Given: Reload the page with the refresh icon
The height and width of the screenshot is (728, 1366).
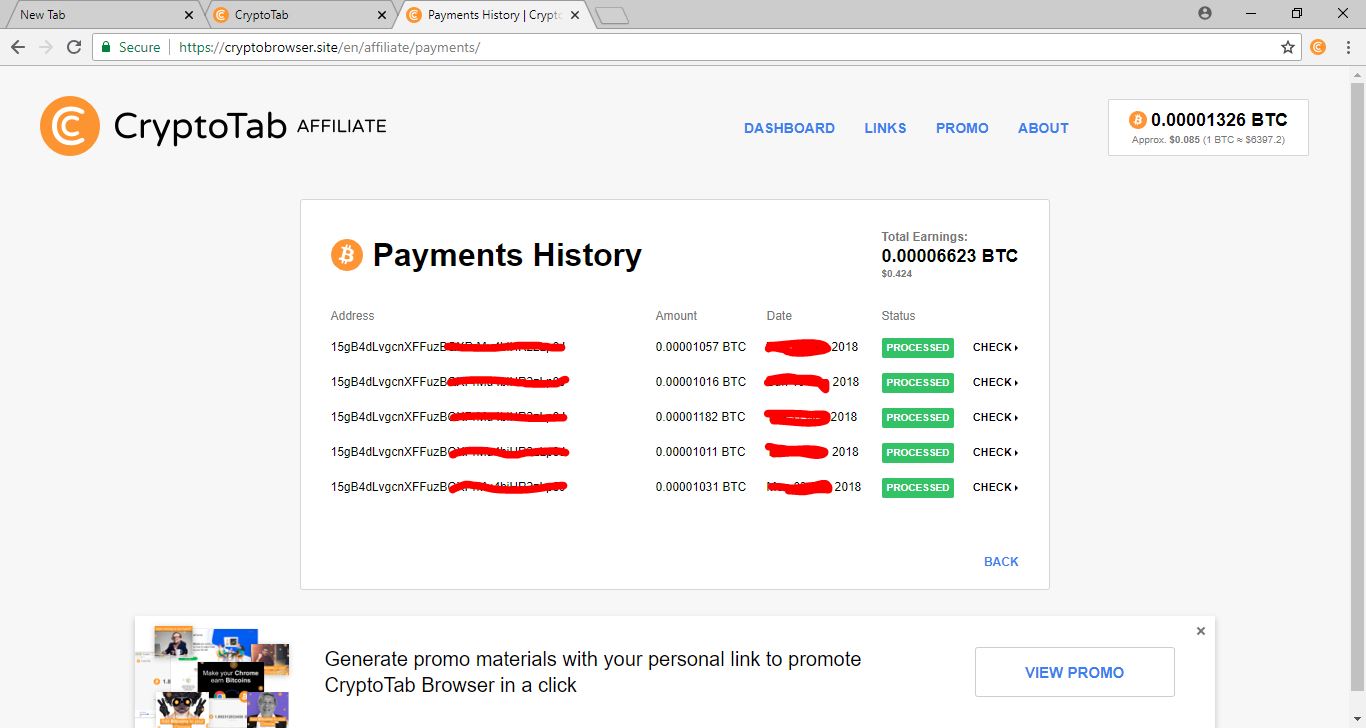Looking at the screenshot, I should [x=74, y=47].
